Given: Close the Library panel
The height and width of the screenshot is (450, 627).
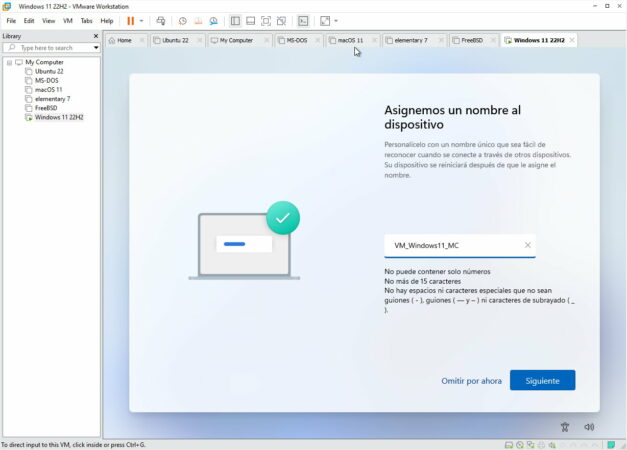Looking at the screenshot, I should 96,36.
